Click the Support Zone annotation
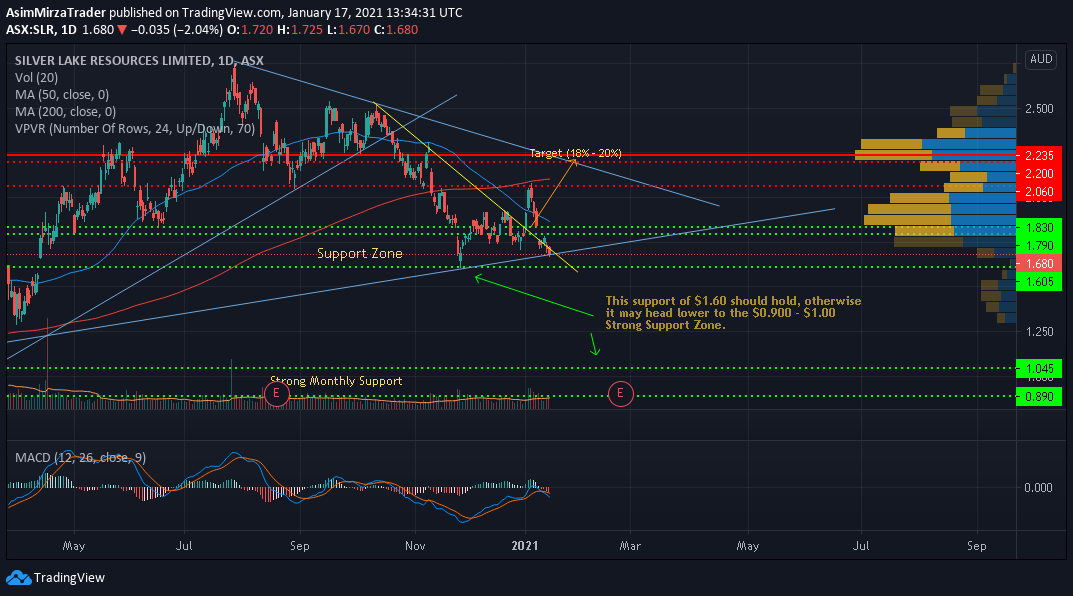The height and width of the screenshot is (596, 1073). coord(359,254)
